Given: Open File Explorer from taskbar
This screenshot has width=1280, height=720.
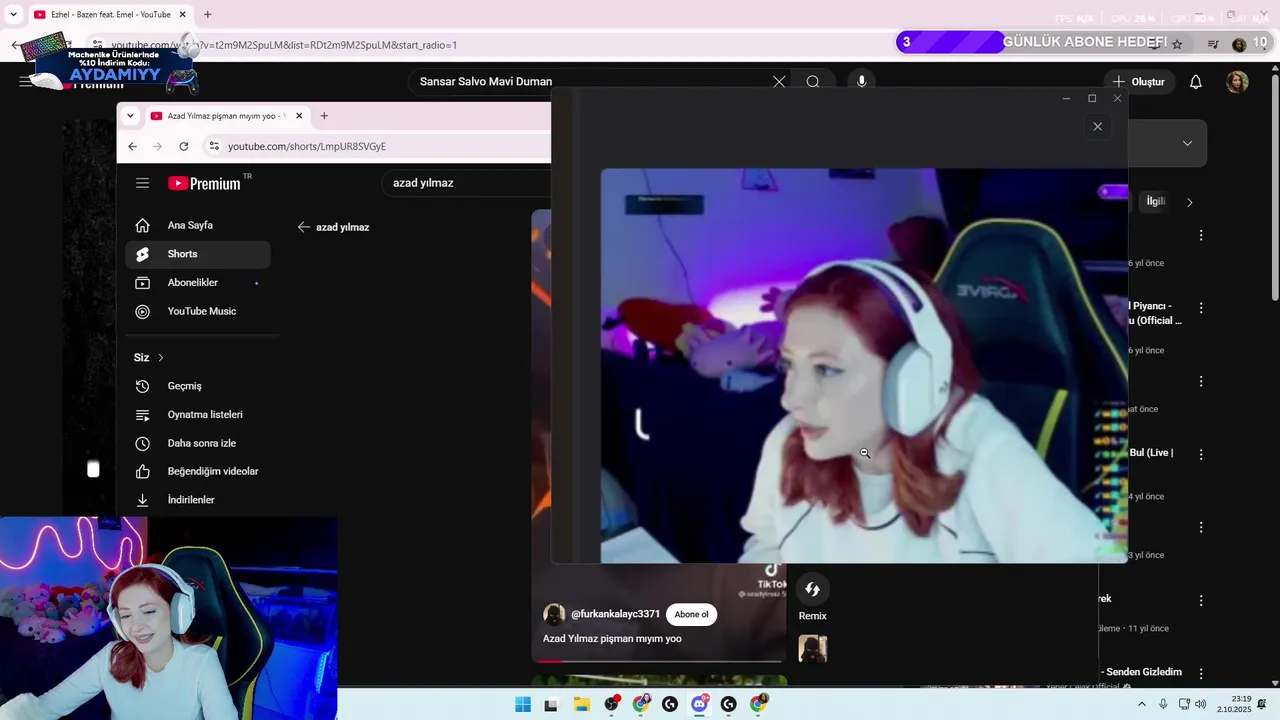Looking at the screenshot, I should tap(581, 705).
